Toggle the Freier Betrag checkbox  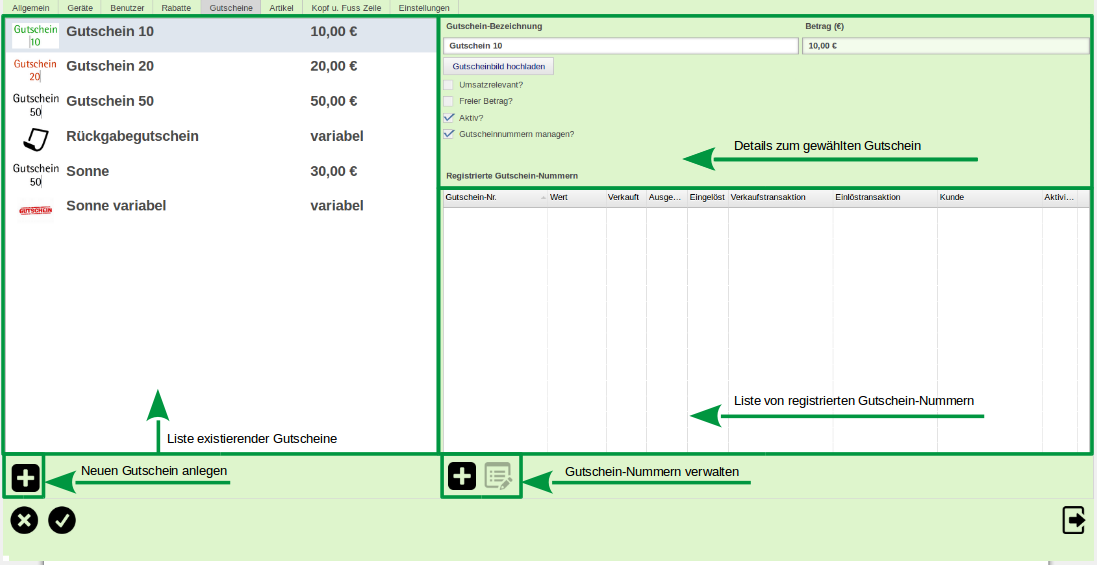[449, 101]
